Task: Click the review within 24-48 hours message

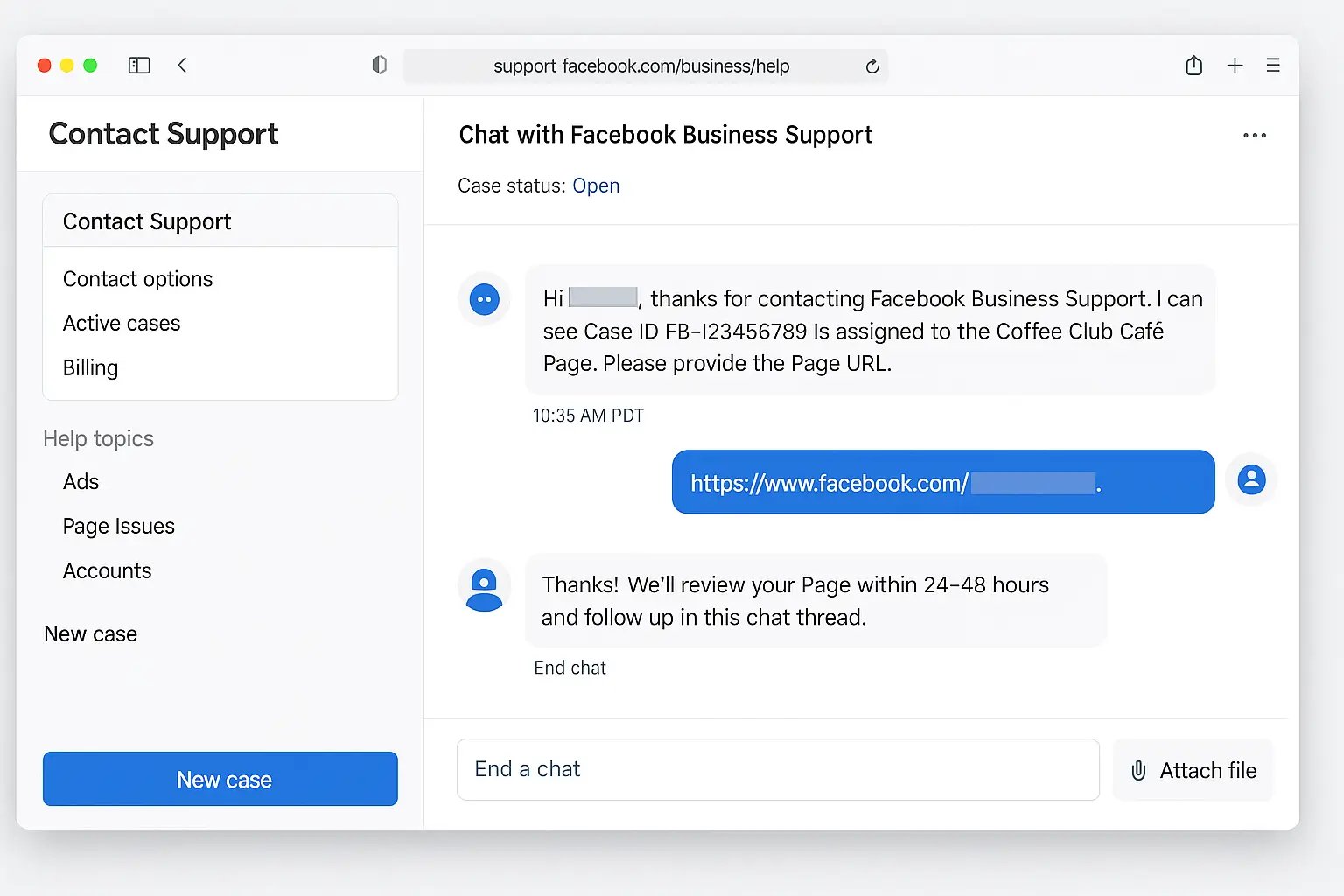Action: [x=815, y=601]
